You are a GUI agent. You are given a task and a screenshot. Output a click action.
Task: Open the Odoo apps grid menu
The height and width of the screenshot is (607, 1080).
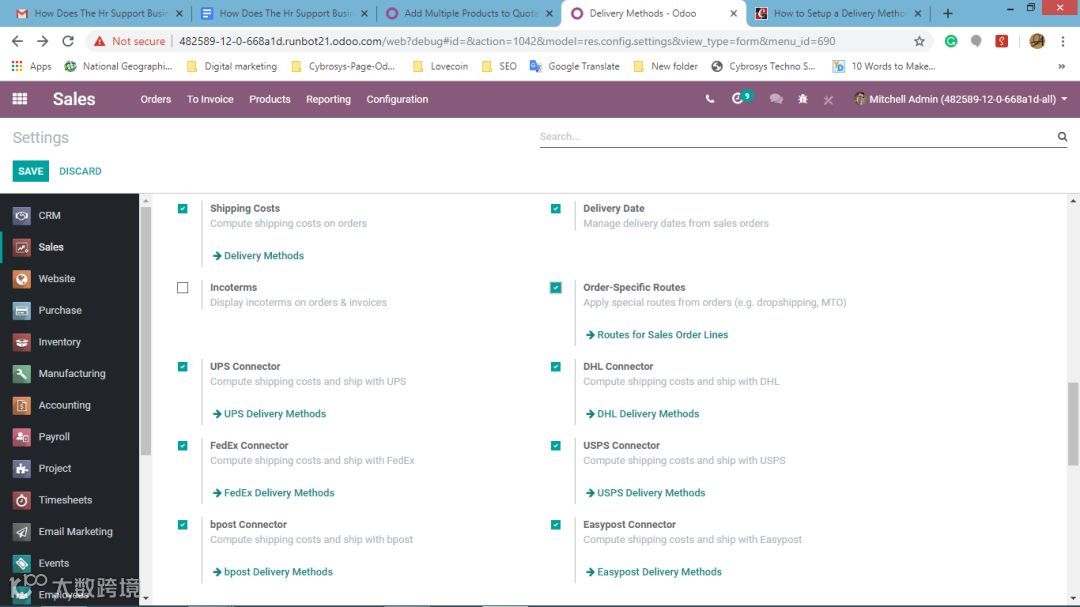[x=20, y=99]
